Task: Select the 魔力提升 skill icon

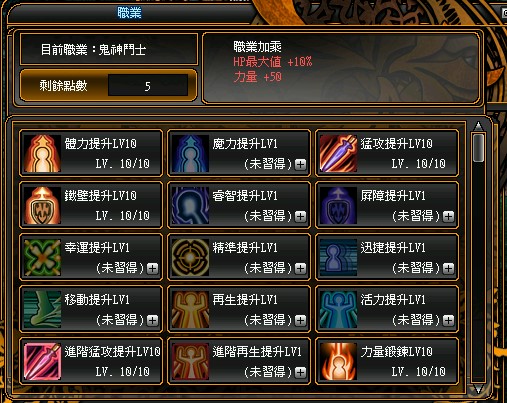Action: pyautogui.click(x=190, y=153)
